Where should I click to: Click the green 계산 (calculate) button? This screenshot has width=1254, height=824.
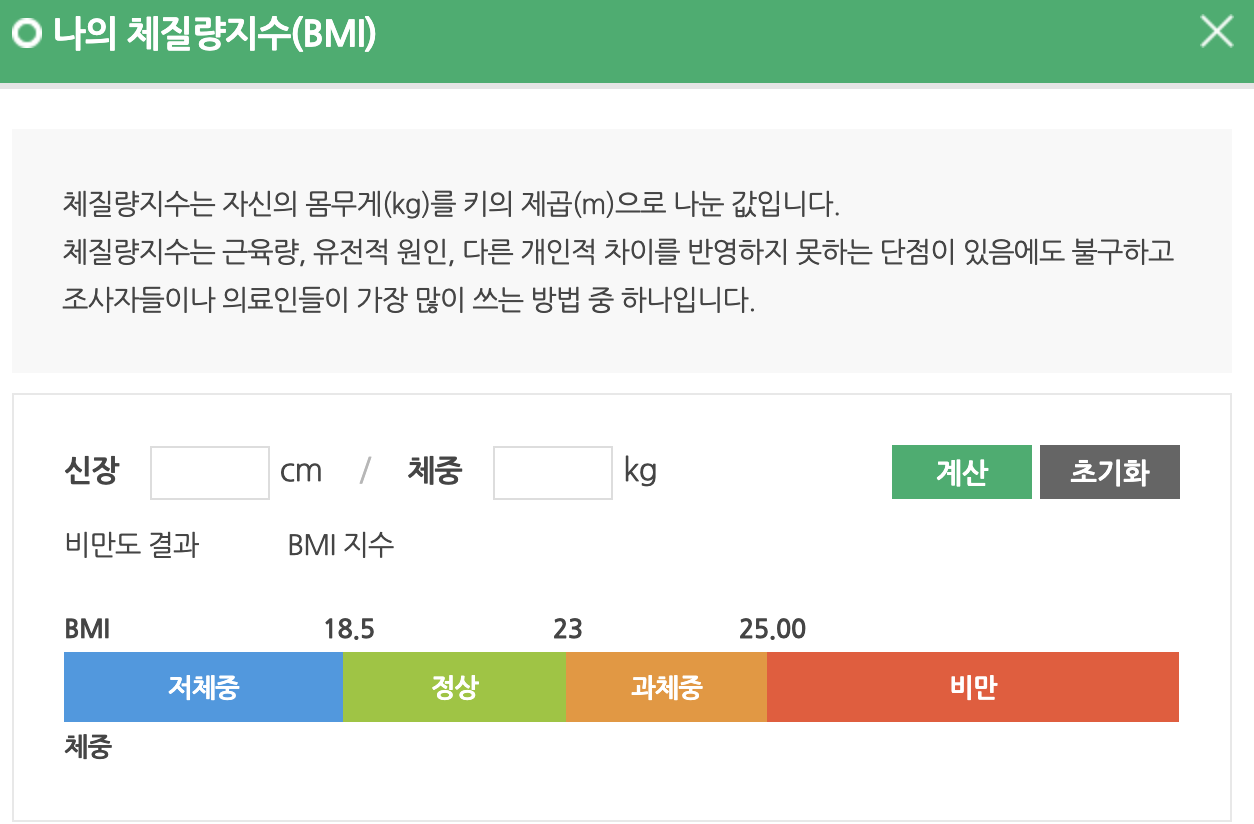point(961,471)
